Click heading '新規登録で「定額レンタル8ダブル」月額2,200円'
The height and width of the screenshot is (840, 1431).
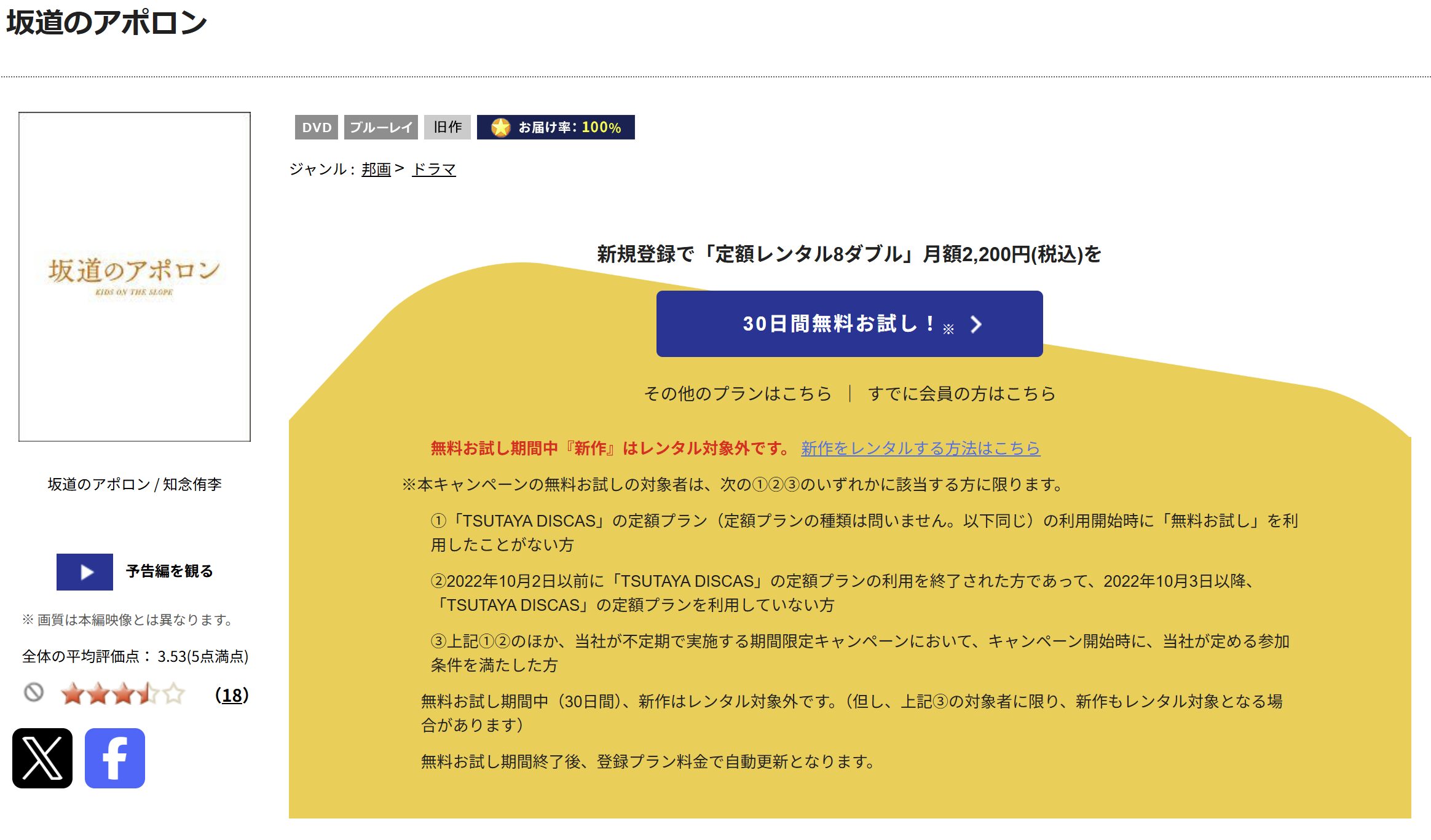click(x=849, y=254)
